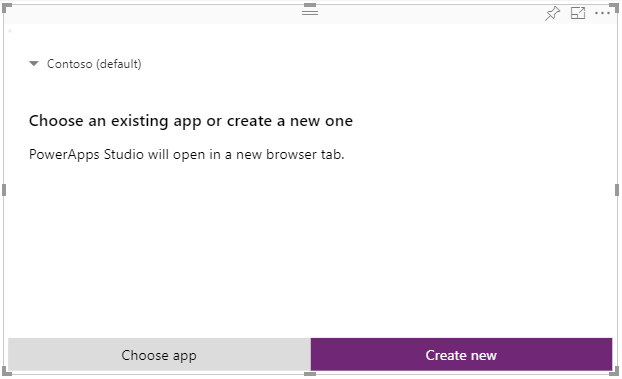The width and height of the screenshot is (622, 379).
Task: Click the Create new button
Action: point(461,354)
